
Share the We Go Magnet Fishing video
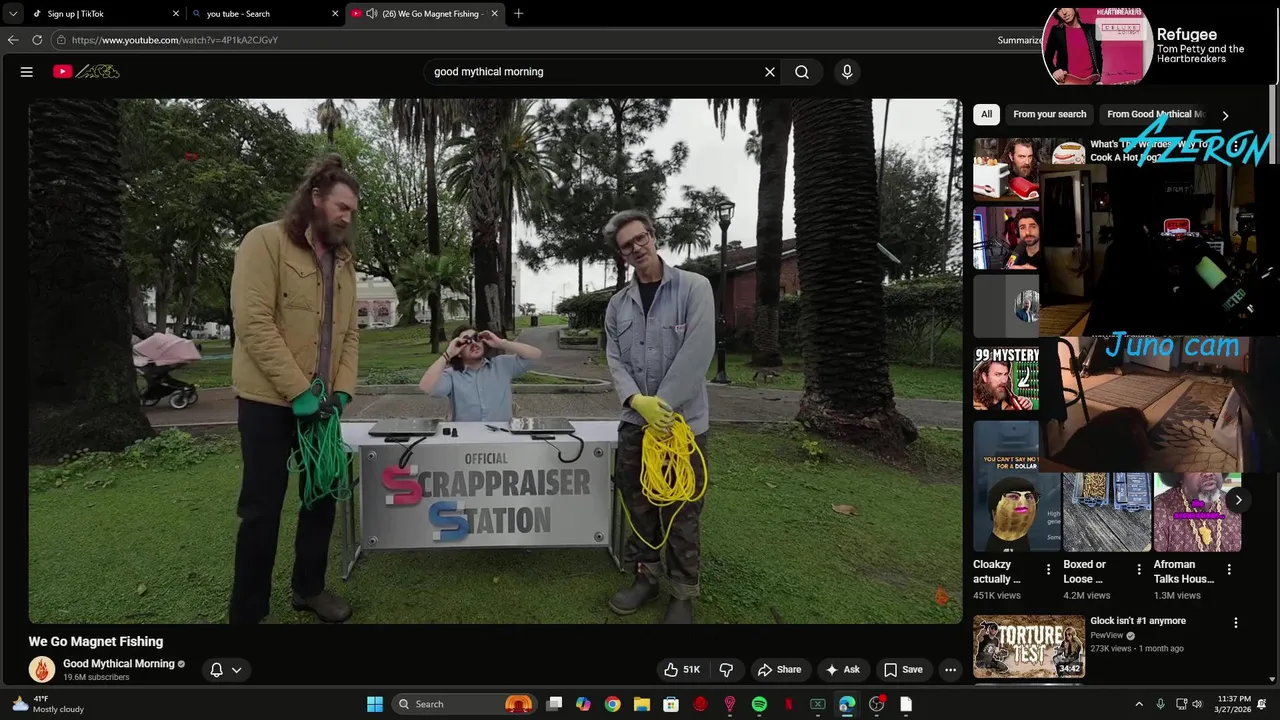click(x=779, y=670)
